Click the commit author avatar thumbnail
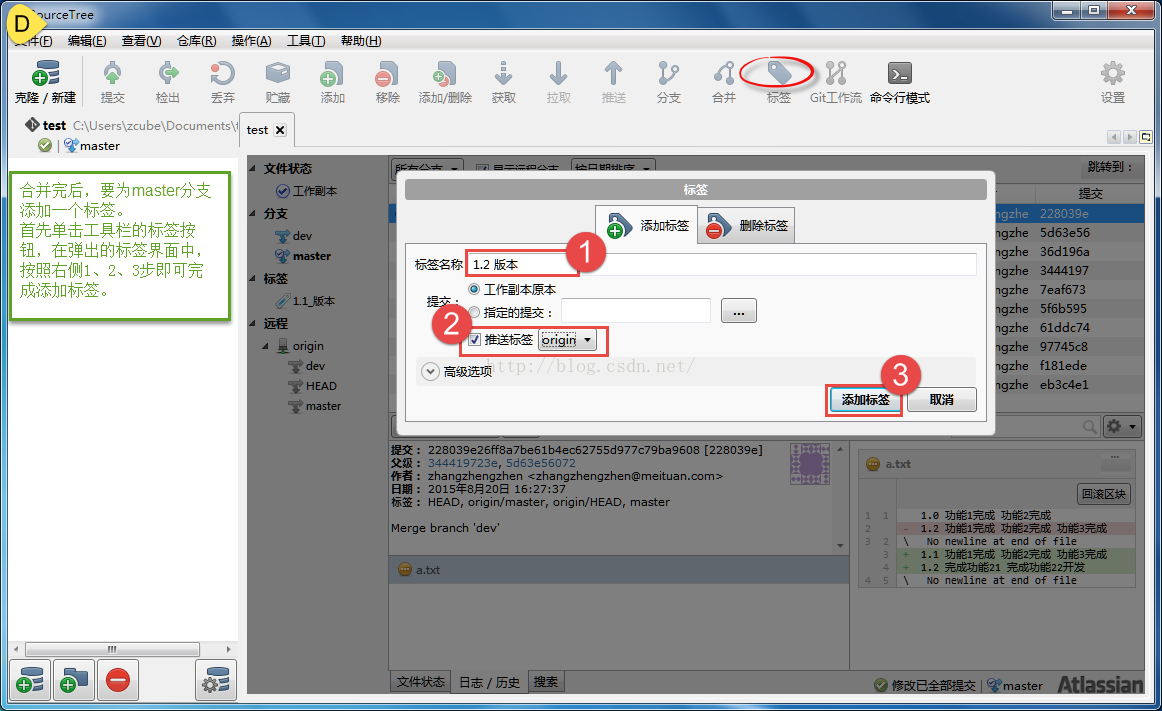The image size is (1162, 711). click(x=810, y=463)
